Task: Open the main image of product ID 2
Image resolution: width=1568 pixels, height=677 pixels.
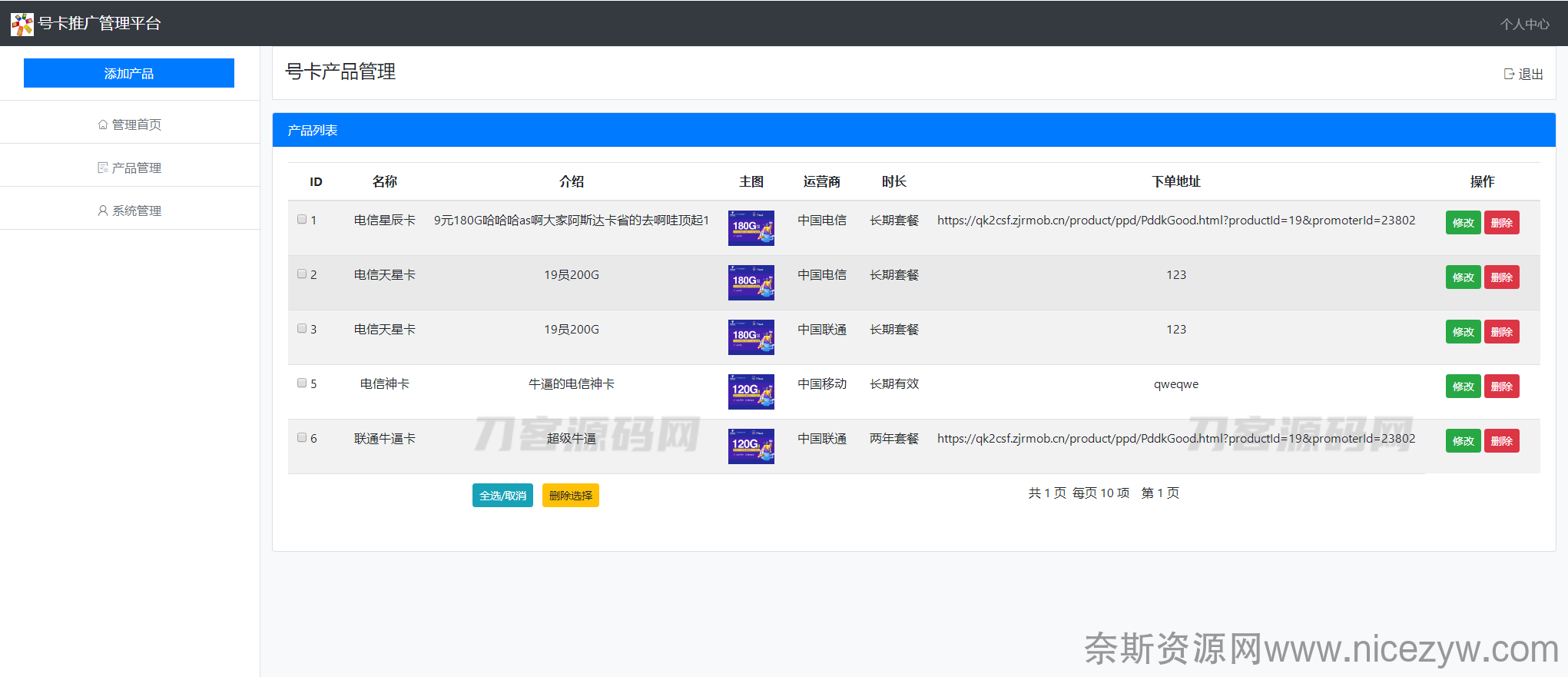Action: [751, 283]
